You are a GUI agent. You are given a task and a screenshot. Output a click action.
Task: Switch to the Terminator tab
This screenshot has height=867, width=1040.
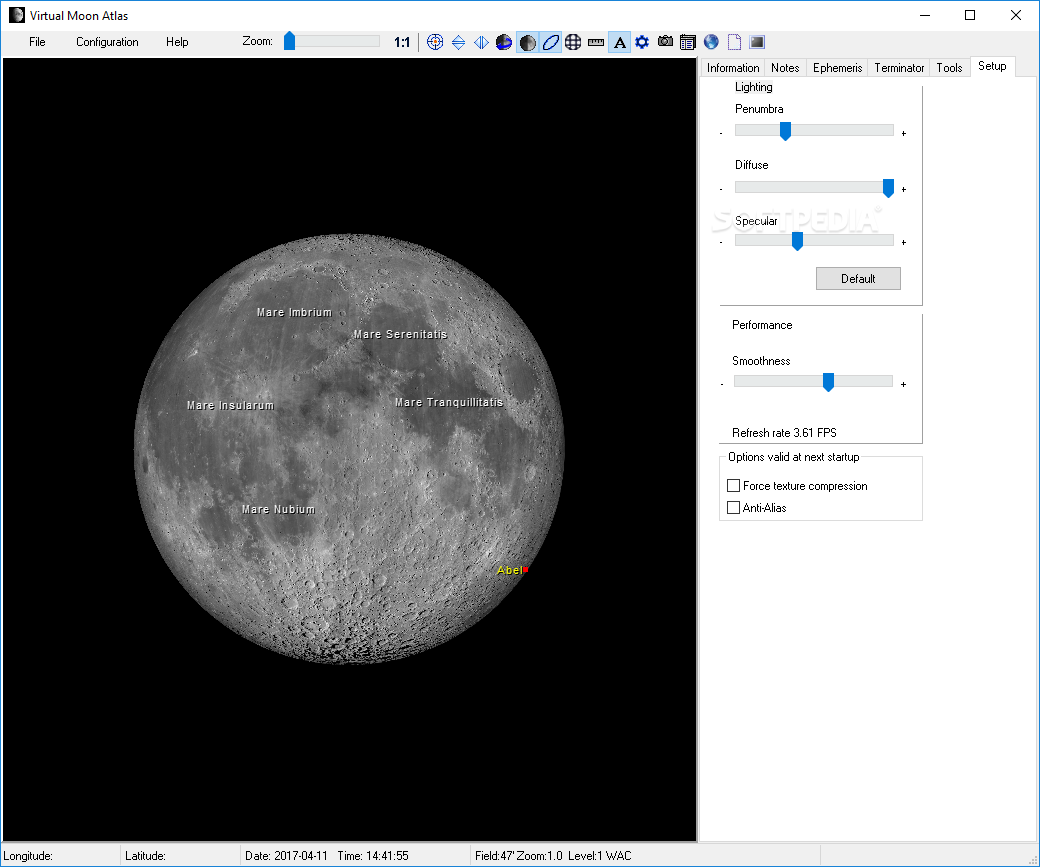click(899, 68)
